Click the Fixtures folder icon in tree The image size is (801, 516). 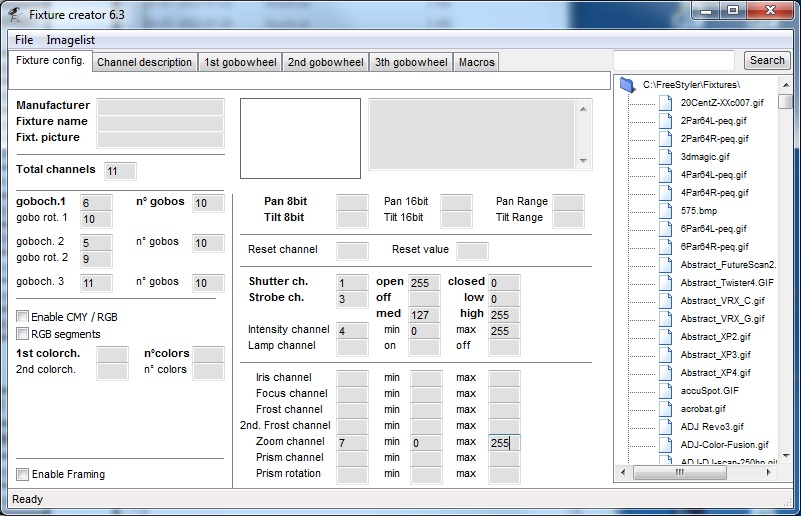[x=627, y=85]
